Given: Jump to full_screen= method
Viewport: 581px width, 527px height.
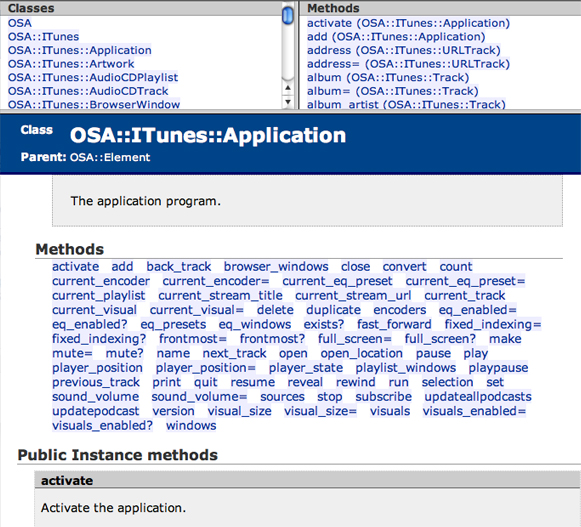Looking at the screenshot, I should pyautogui.click(x=355, y=339).
